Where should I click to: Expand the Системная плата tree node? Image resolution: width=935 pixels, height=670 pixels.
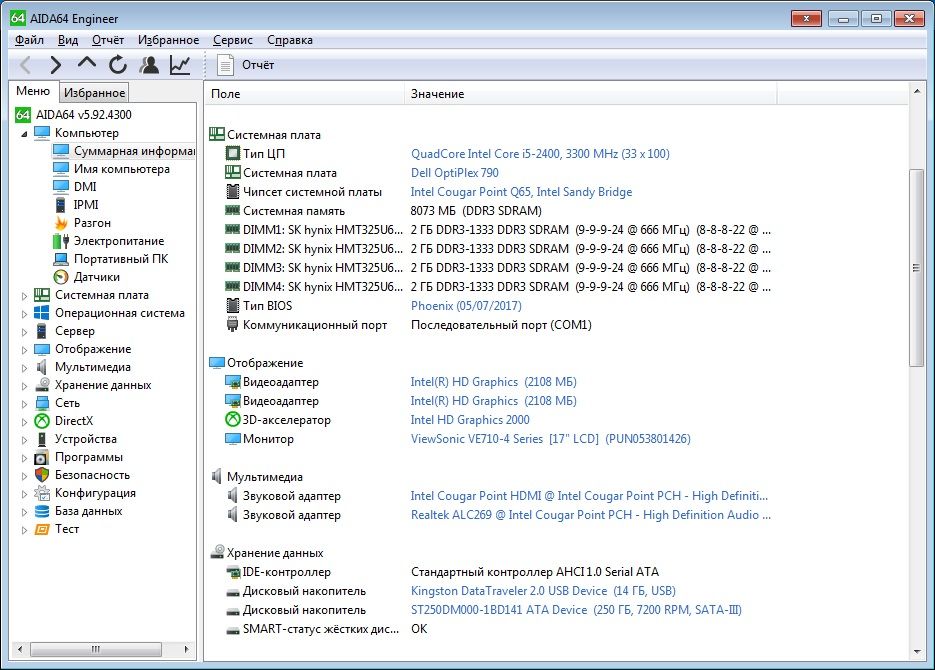coord(24,296)
